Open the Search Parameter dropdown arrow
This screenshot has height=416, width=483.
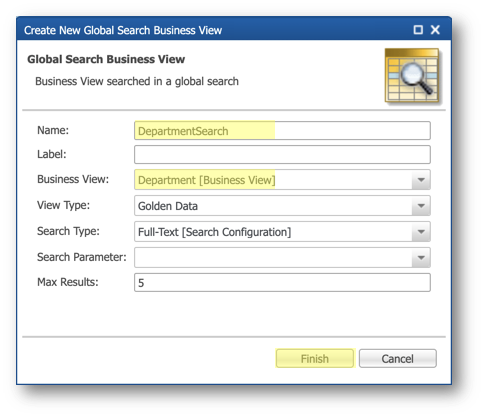coord(421,257)
